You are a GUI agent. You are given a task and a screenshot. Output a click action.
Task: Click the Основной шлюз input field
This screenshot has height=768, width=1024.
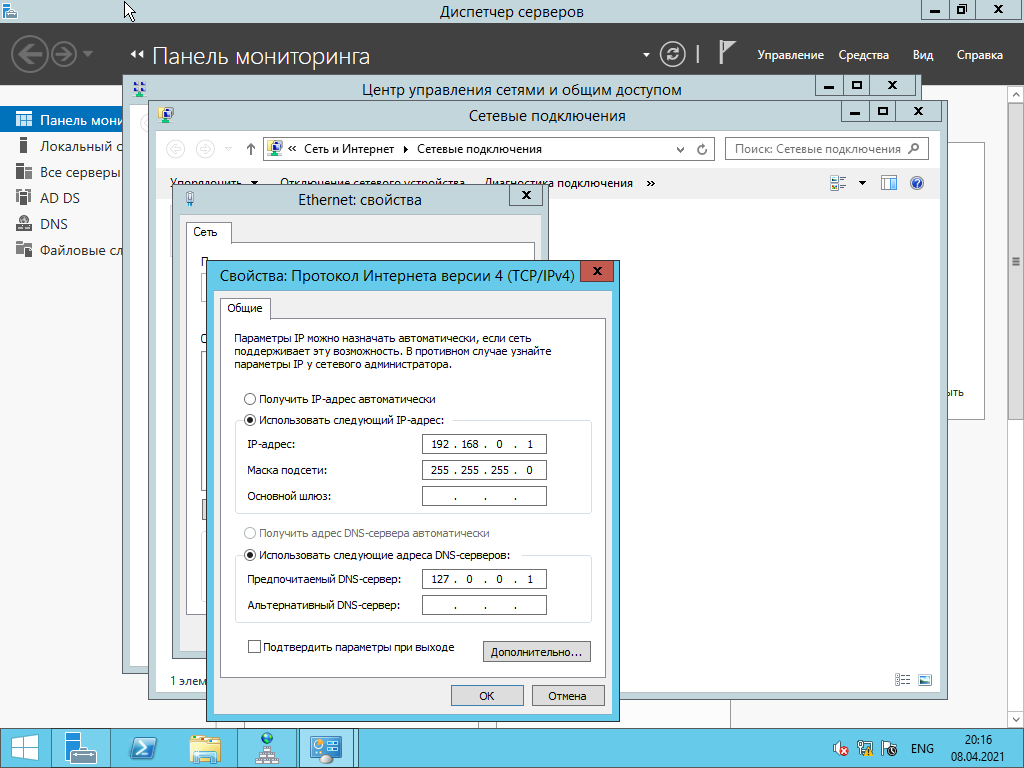[484, 496]
